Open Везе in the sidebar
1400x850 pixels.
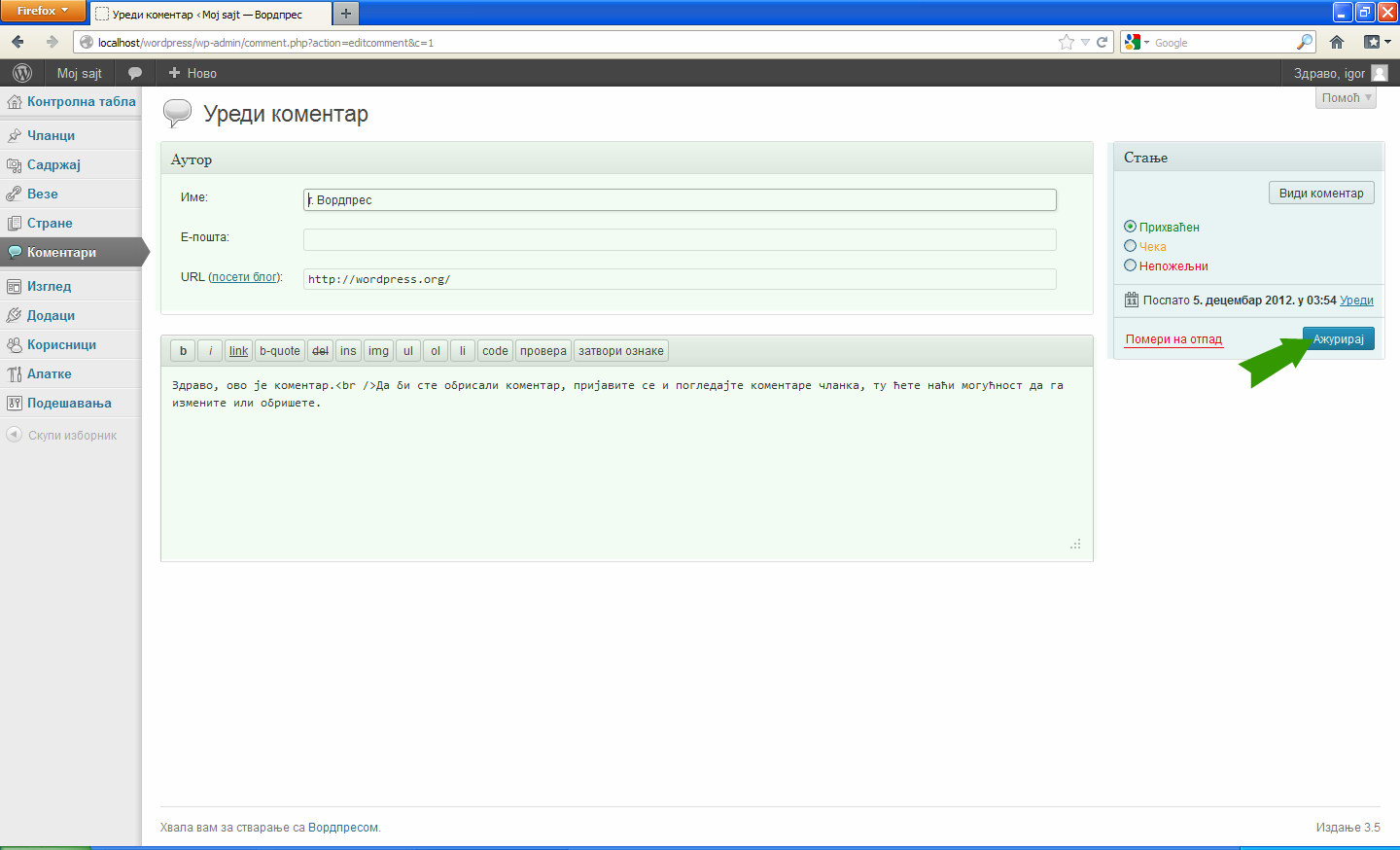tap(43, 195)
